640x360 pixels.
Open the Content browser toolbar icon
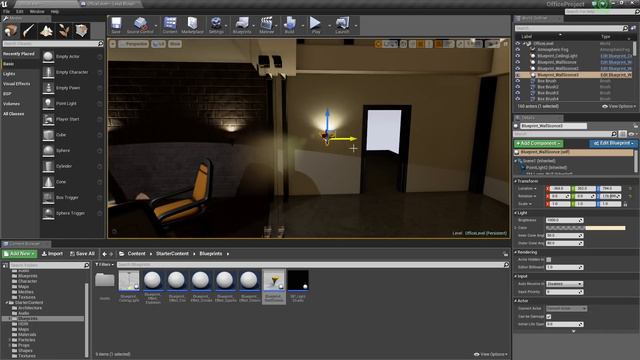click(170, 25)
